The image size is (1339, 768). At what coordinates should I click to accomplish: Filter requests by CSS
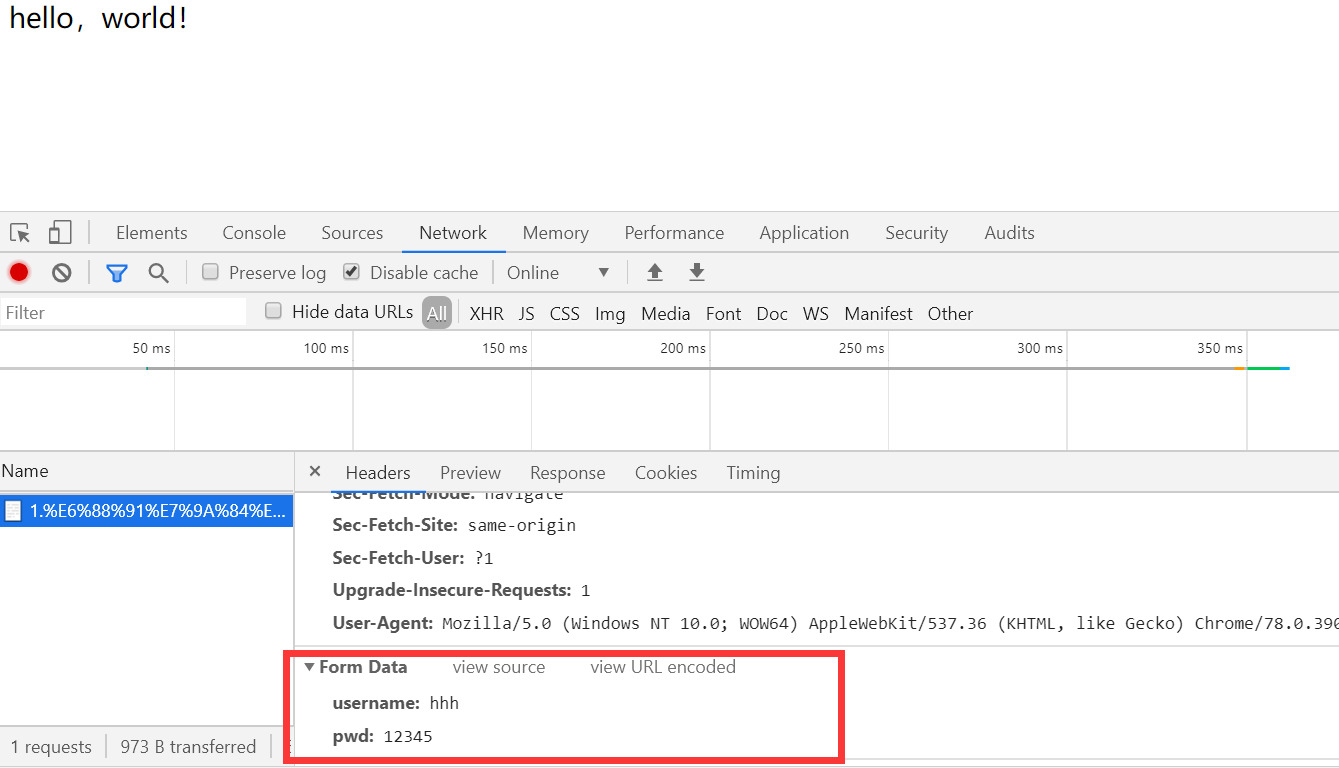coord(565,314)
